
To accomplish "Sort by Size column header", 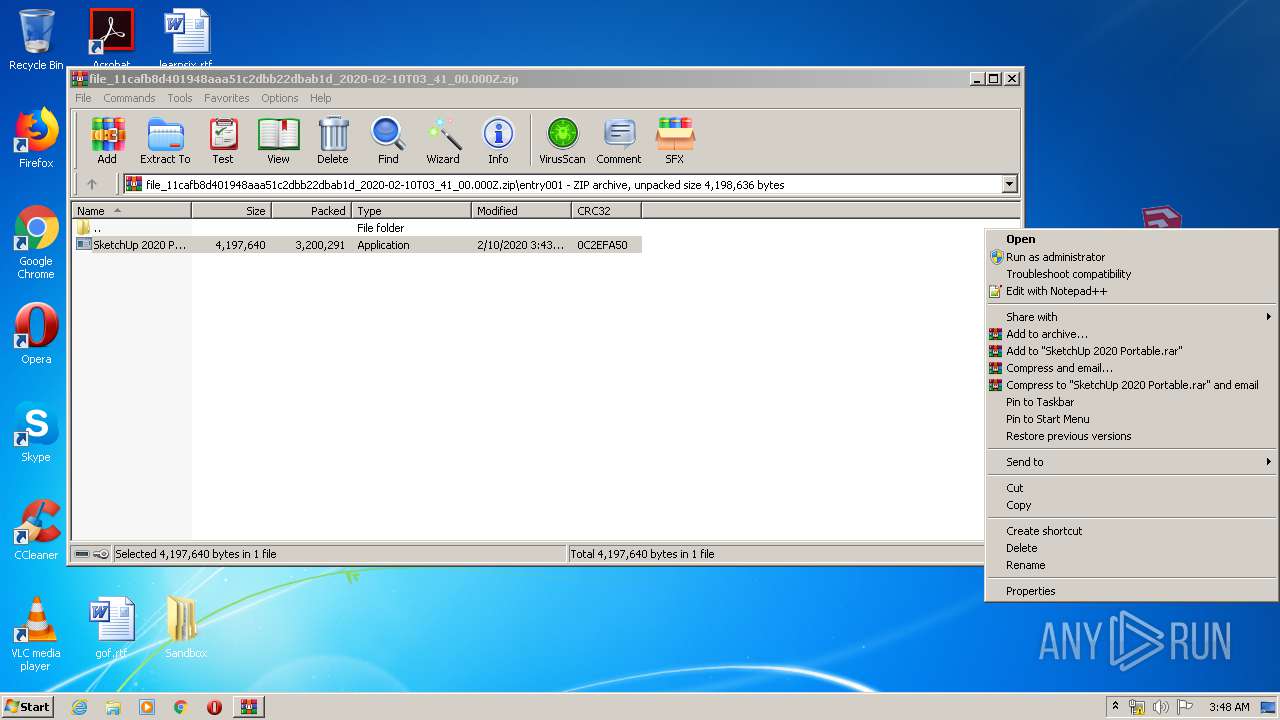I will 231,211.
